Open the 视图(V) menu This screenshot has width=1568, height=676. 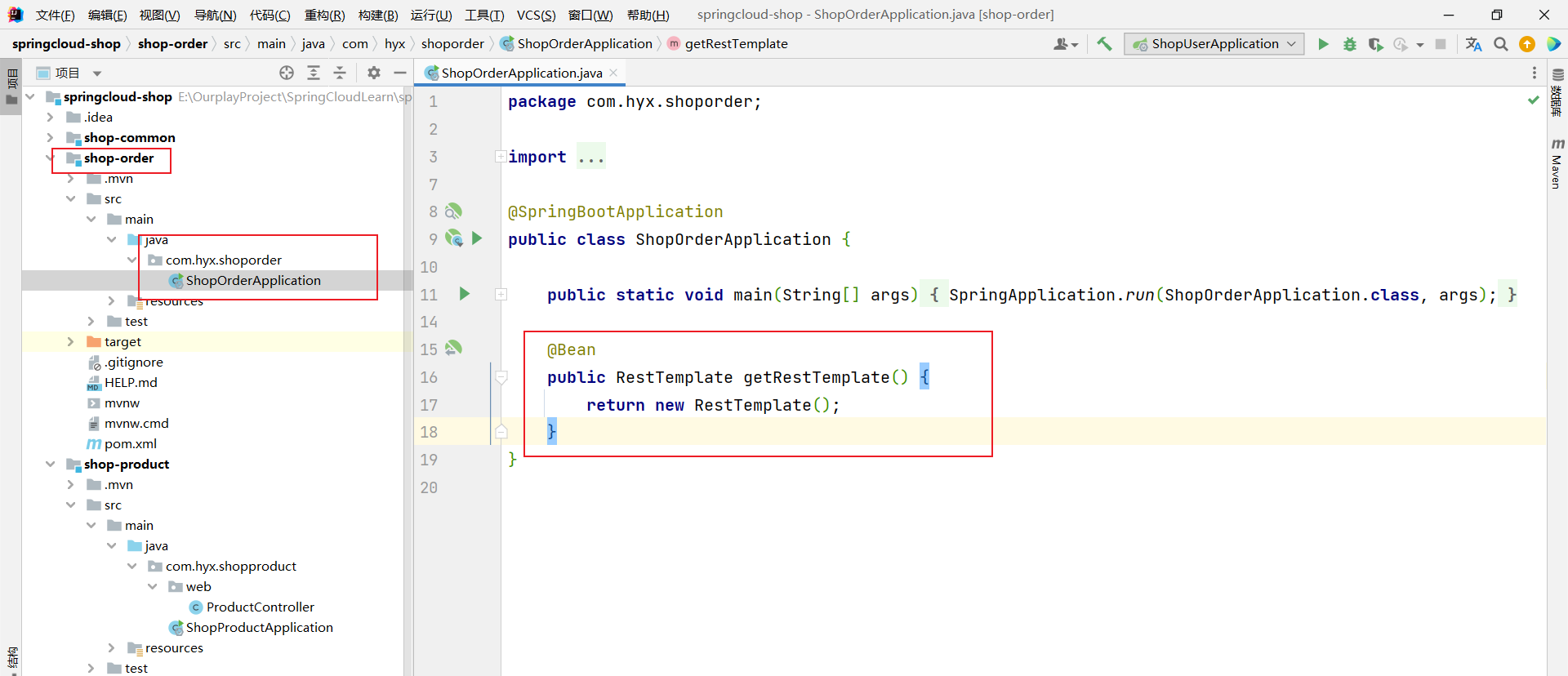(159, 15)
